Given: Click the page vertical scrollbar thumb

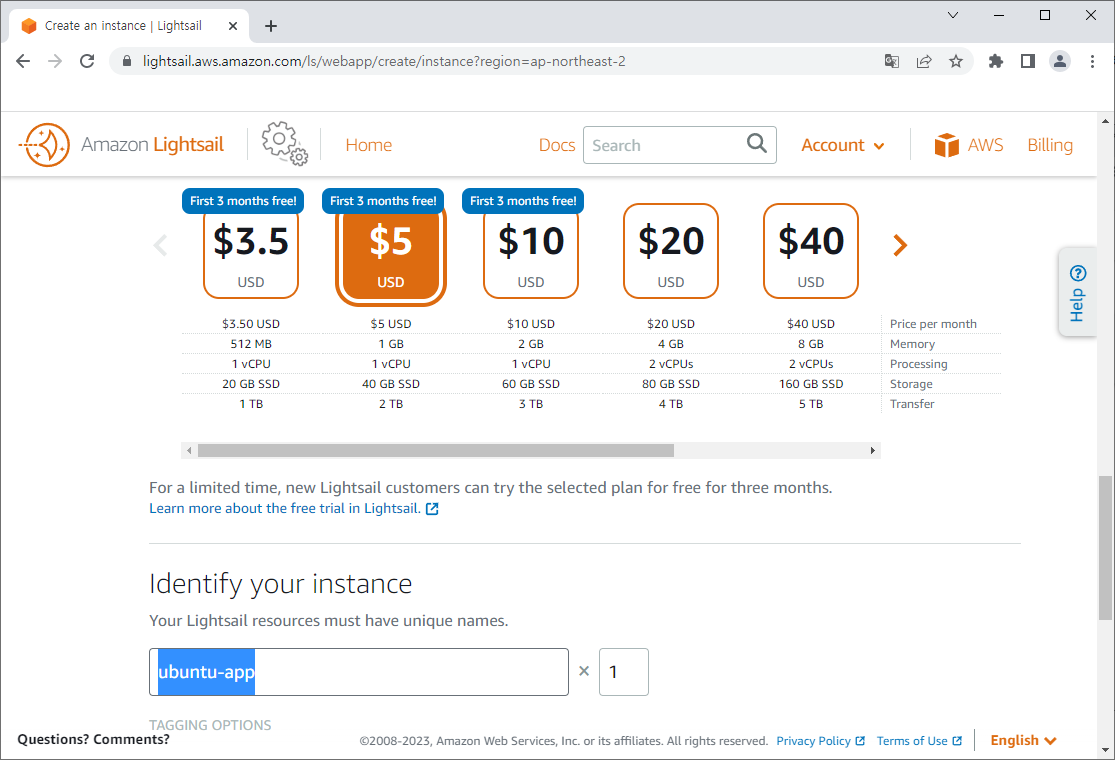Looking at the screenshot, I should (x=1105, y=547).
